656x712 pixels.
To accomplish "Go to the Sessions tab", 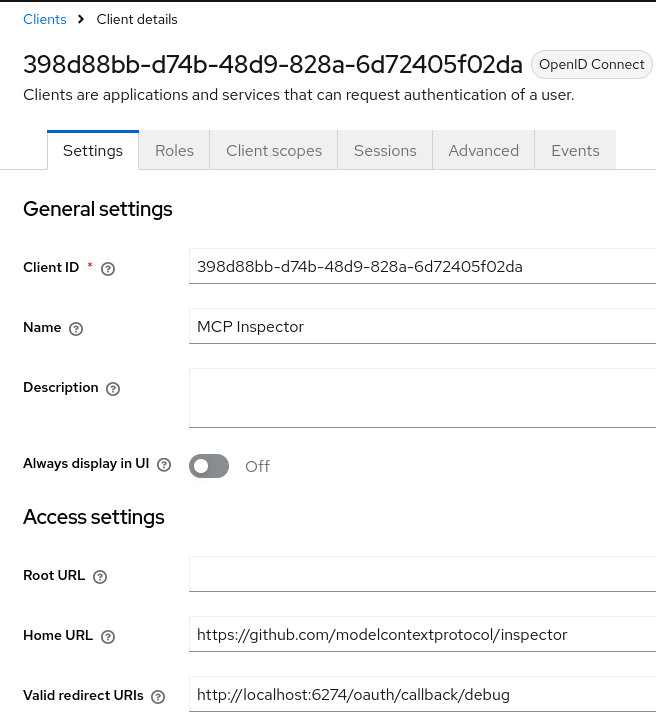I will [x=385, y=151].
